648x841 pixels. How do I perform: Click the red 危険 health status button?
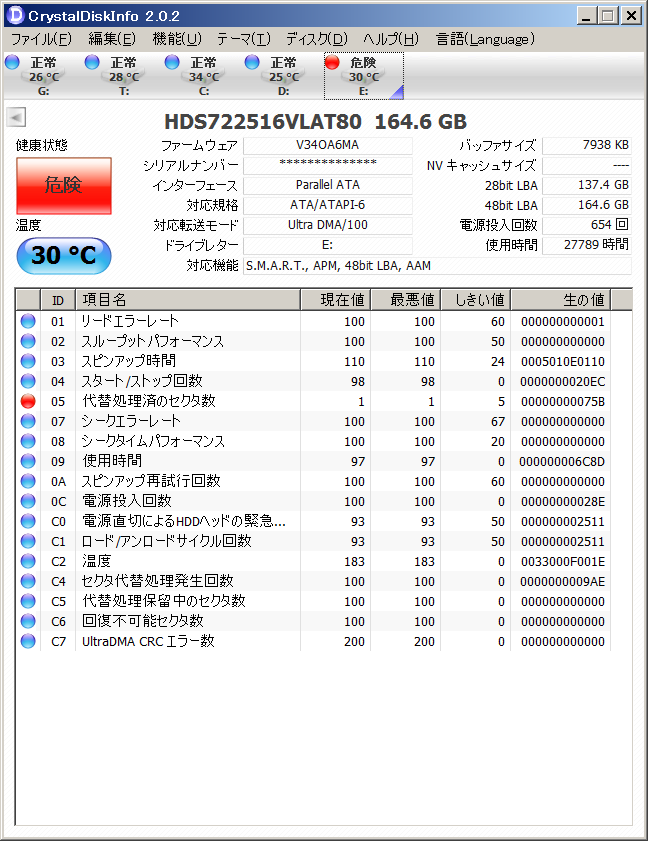pyautogui.click(x=64, y=186)
